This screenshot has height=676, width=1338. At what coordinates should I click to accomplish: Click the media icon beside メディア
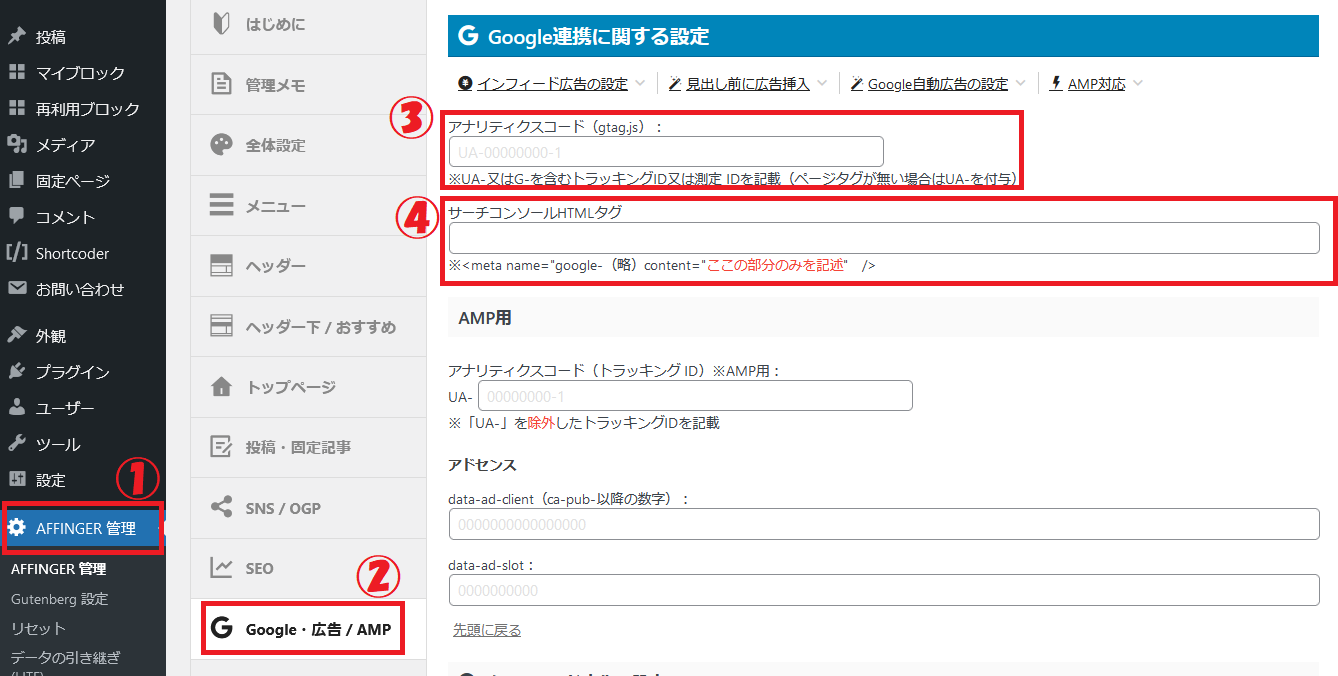coord(16,145)
